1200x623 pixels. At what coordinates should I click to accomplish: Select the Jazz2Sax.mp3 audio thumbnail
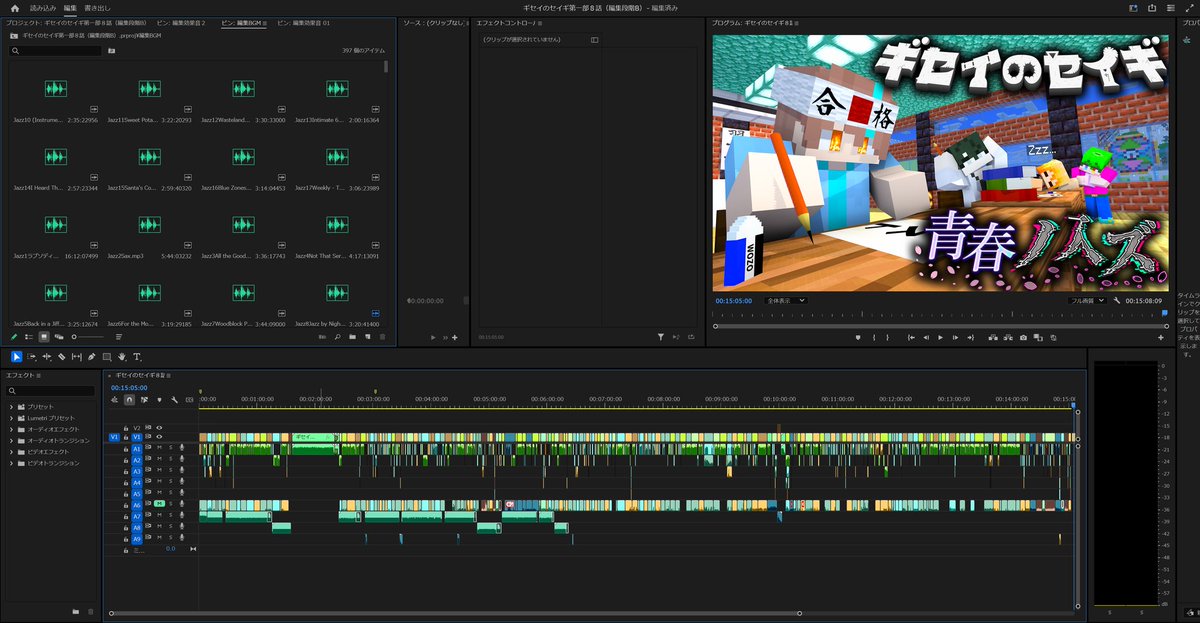click(149, 224)
